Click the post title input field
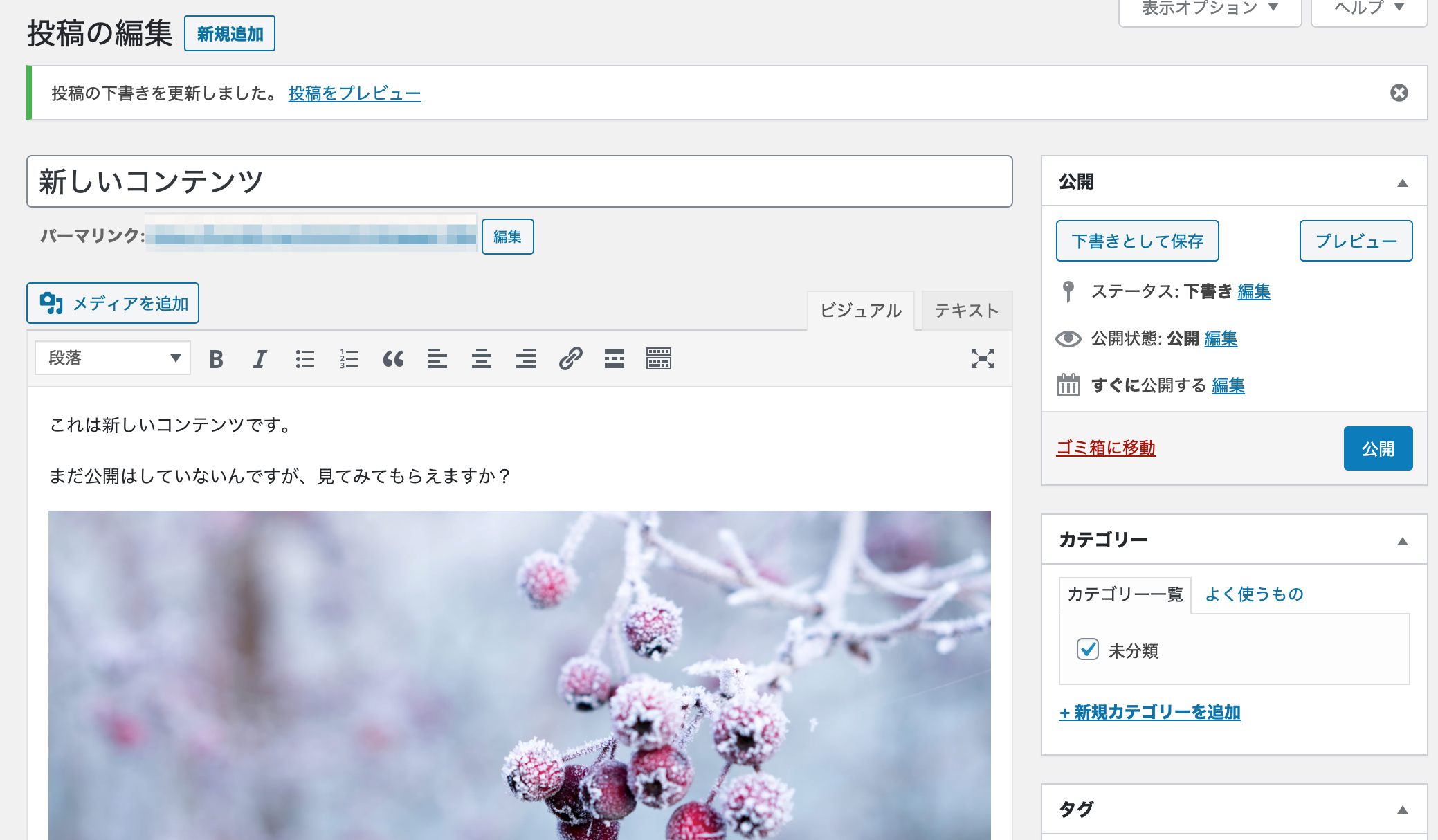 click(519, 181)
